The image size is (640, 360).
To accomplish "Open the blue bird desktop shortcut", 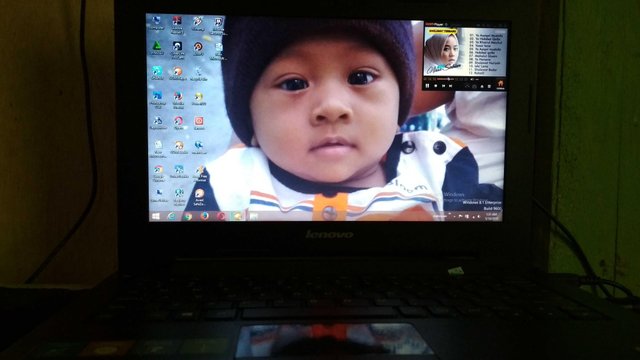I will click(x=199, y=145).
